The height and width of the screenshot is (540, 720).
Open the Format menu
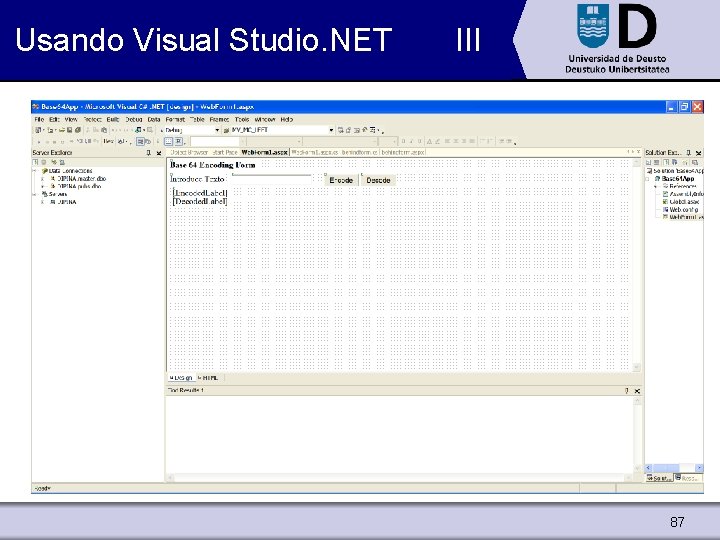click(175, 119)
